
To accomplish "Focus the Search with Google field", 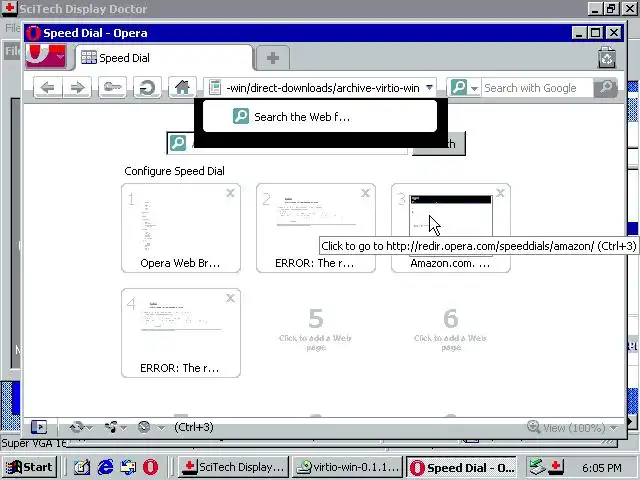I will (x=537, y=88).
